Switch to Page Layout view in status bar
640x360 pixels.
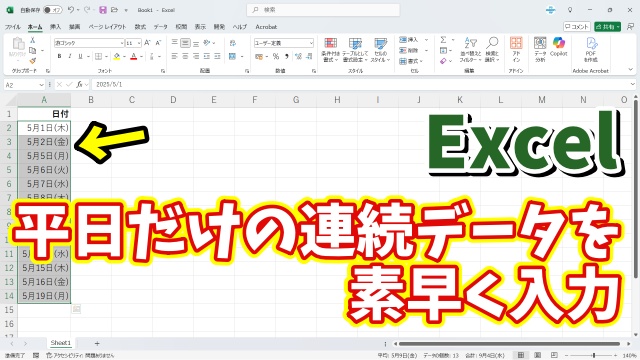click(538, 355)
